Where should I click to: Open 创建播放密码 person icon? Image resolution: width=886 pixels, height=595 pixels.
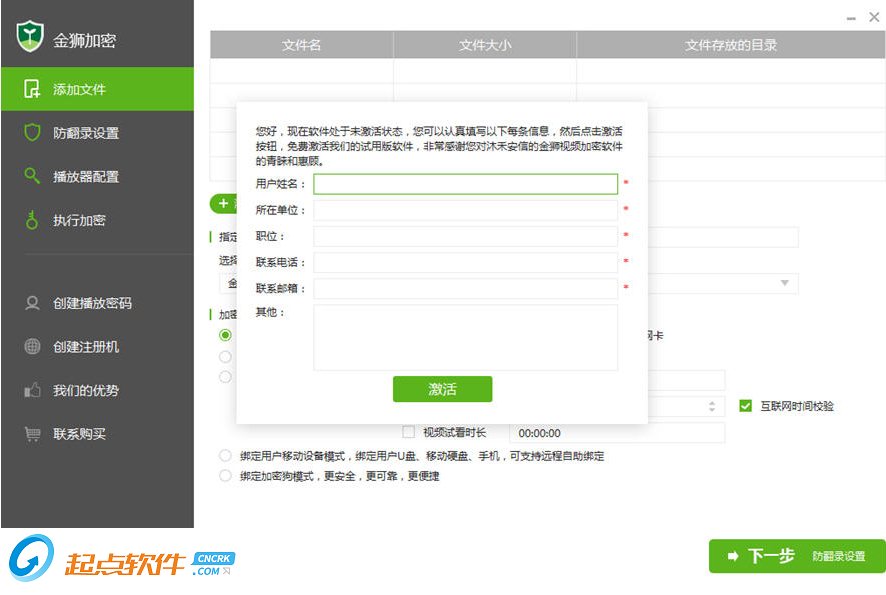[x=32, y=301]
